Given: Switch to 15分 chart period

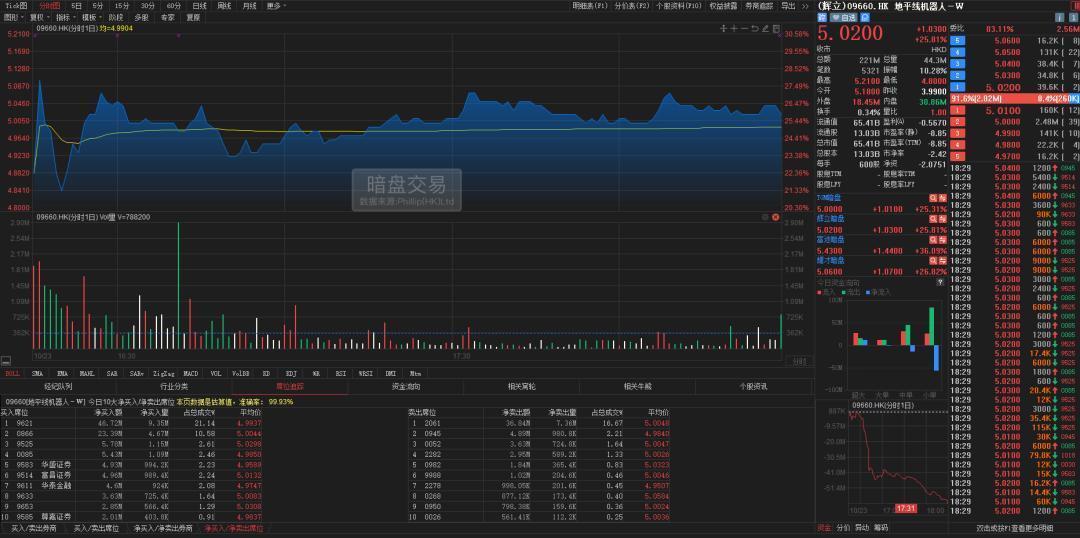Looking at the screenshot, I should (120, 6).
